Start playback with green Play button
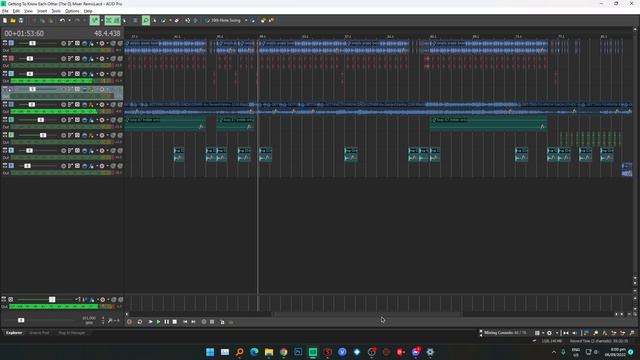The image size is (640, 360). point(158,322)
